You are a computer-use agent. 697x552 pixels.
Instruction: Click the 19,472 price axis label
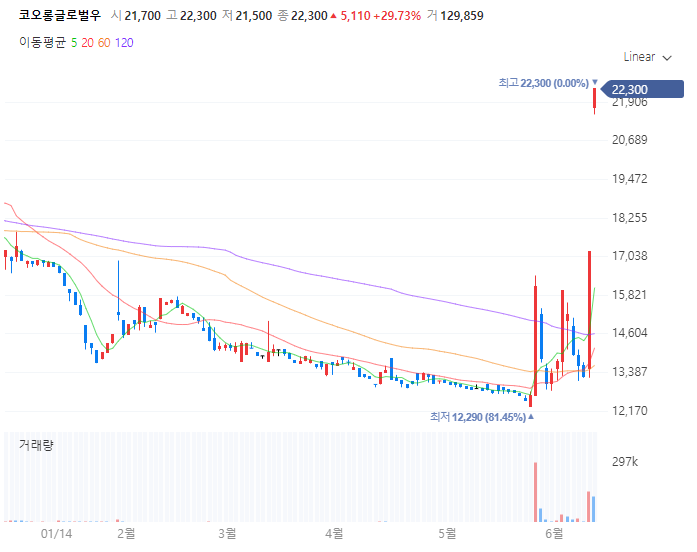[x=629, y=179]
